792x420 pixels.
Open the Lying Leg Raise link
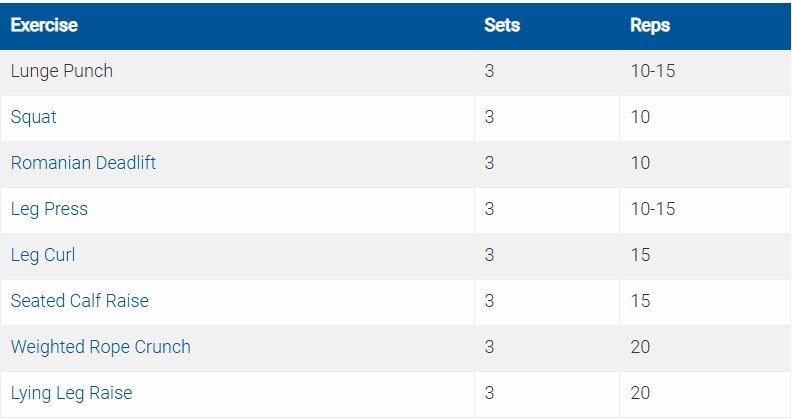71,393
